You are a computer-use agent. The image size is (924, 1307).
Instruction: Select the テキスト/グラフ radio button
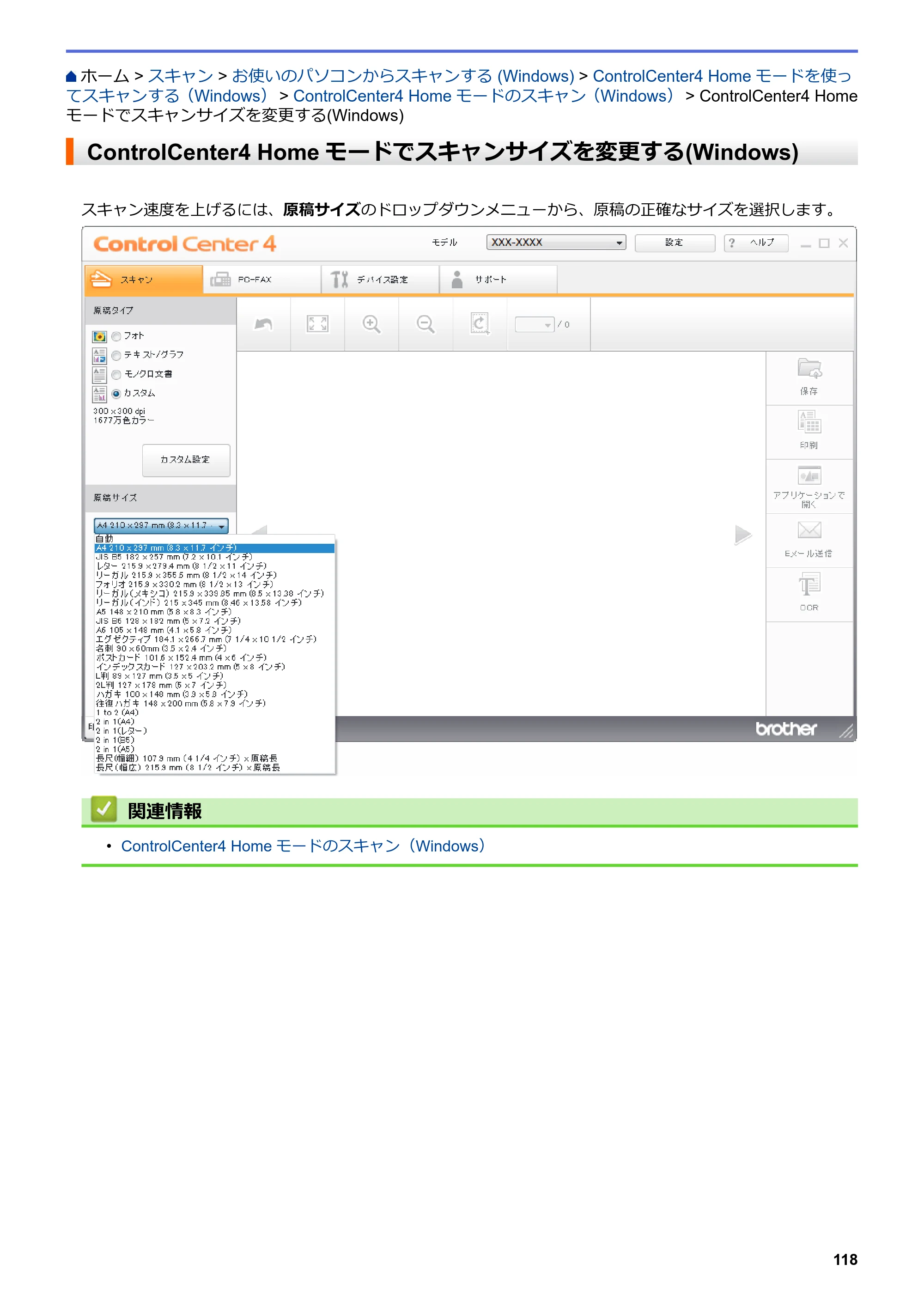tap(116, 356)
